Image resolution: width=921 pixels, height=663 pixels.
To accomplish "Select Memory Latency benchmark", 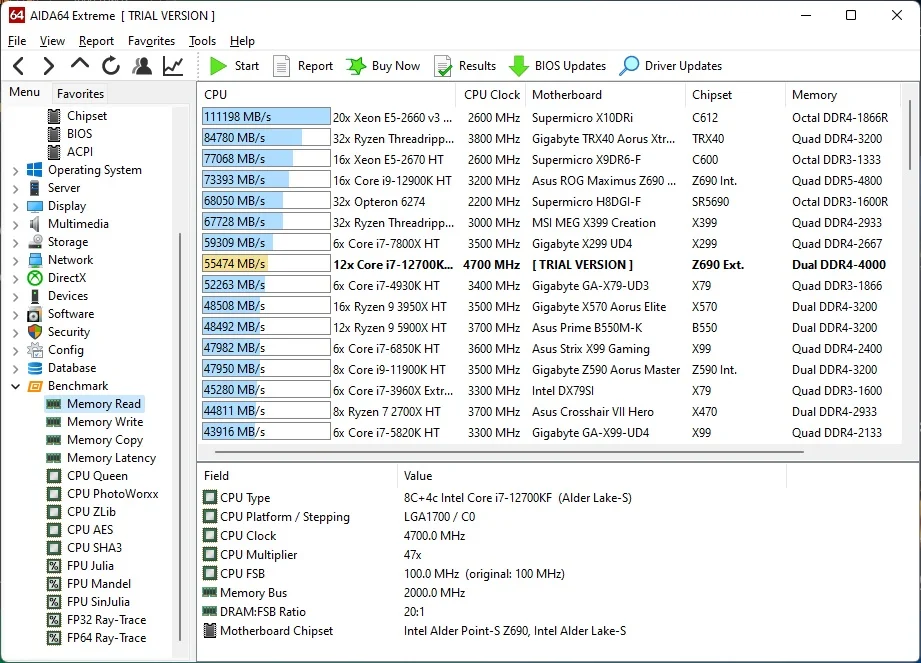I will coord(111,457).
